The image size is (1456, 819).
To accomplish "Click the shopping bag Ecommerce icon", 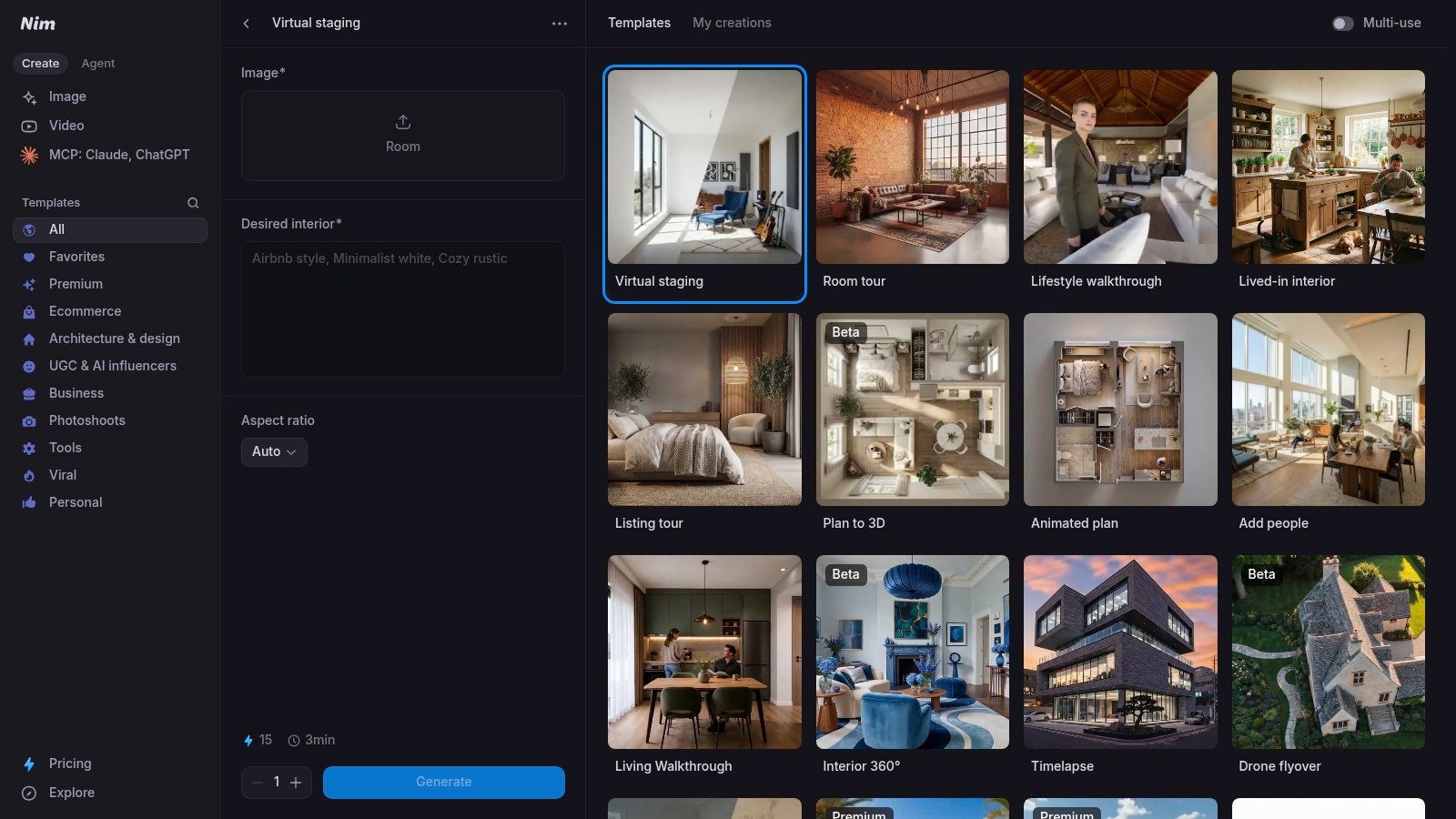I will [x=29, y=312].
